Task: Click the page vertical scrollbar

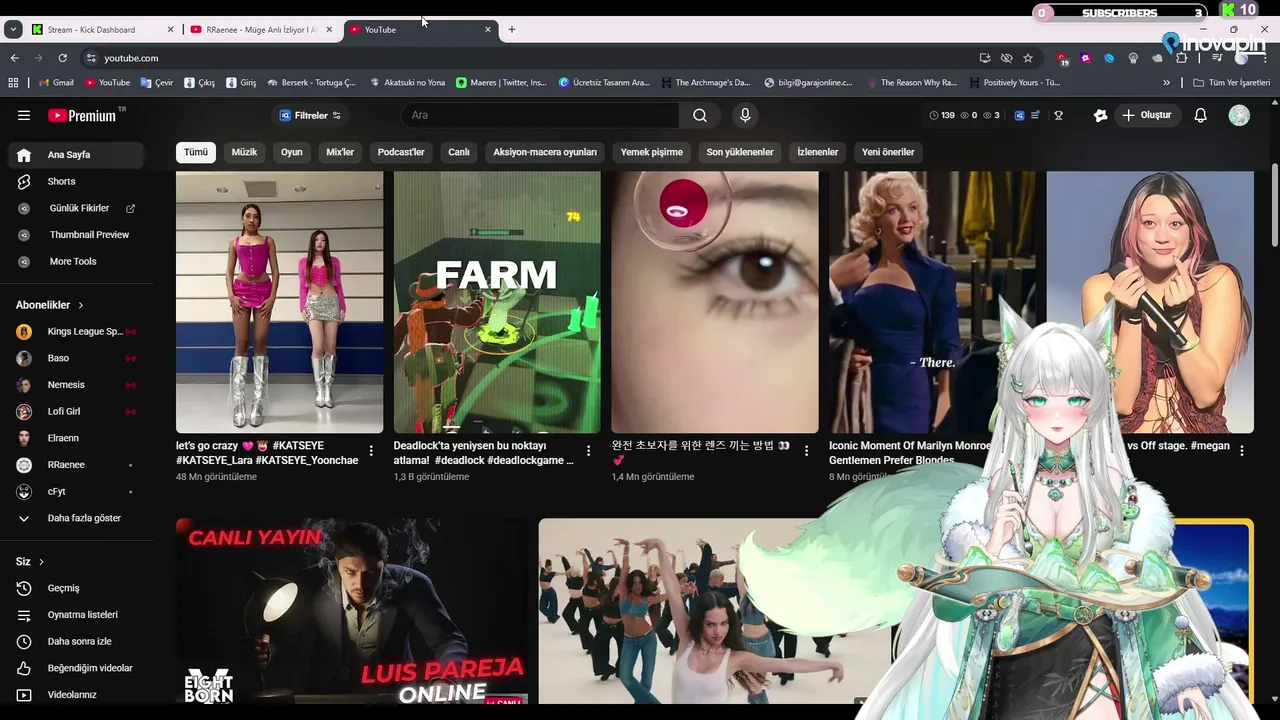Action: coord(1274,205)
